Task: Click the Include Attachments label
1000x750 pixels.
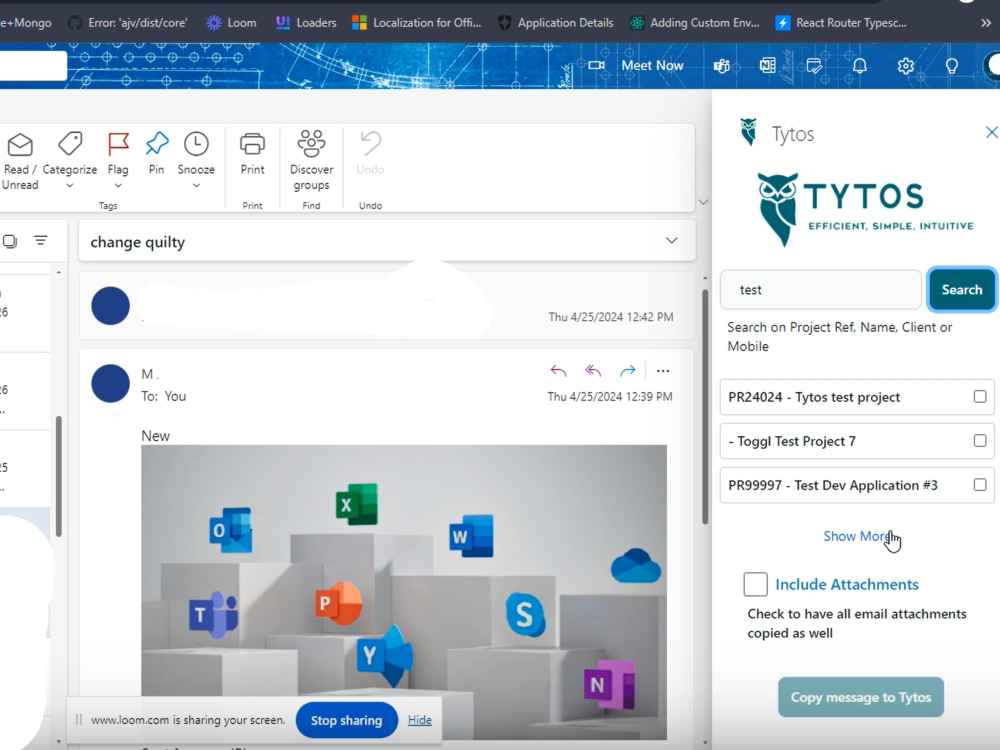Action: pyautogui.click(x=847, y=584)
